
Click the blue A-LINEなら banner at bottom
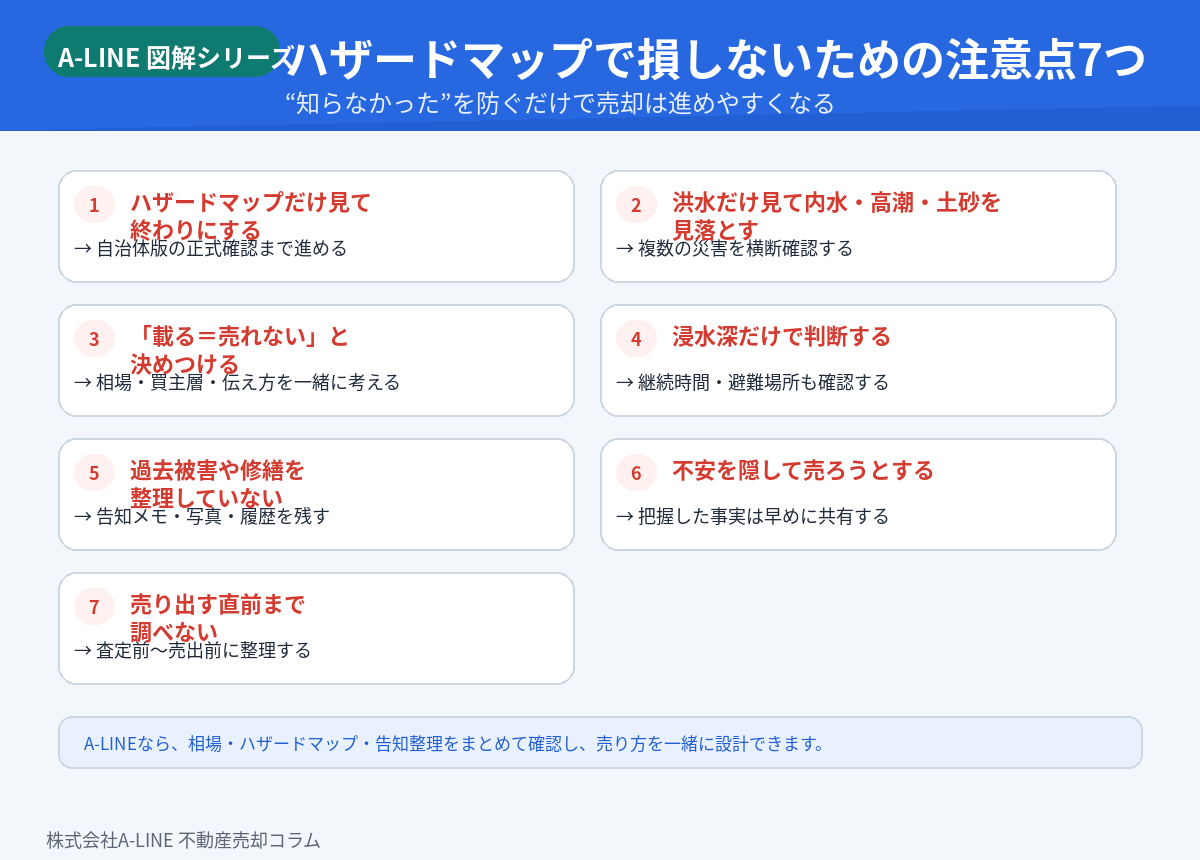tap(600, 743)
